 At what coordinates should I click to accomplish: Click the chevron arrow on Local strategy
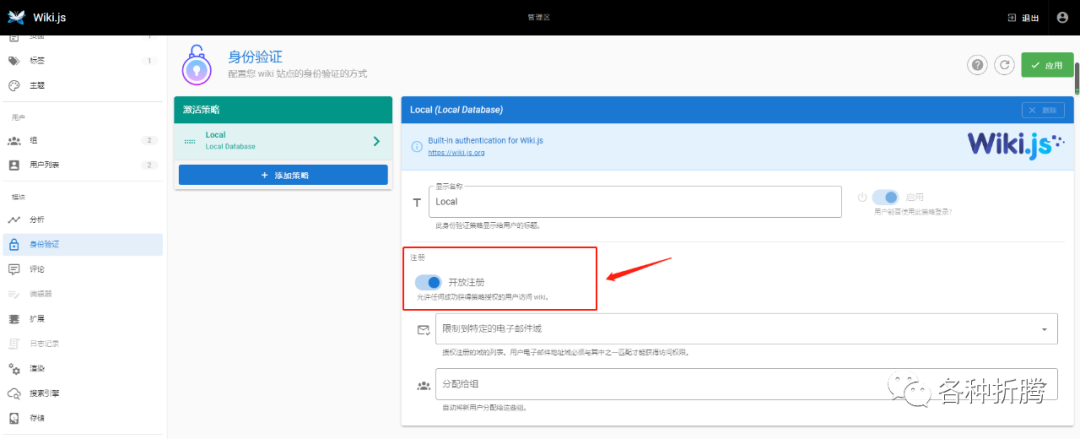(x=376, y=141)
